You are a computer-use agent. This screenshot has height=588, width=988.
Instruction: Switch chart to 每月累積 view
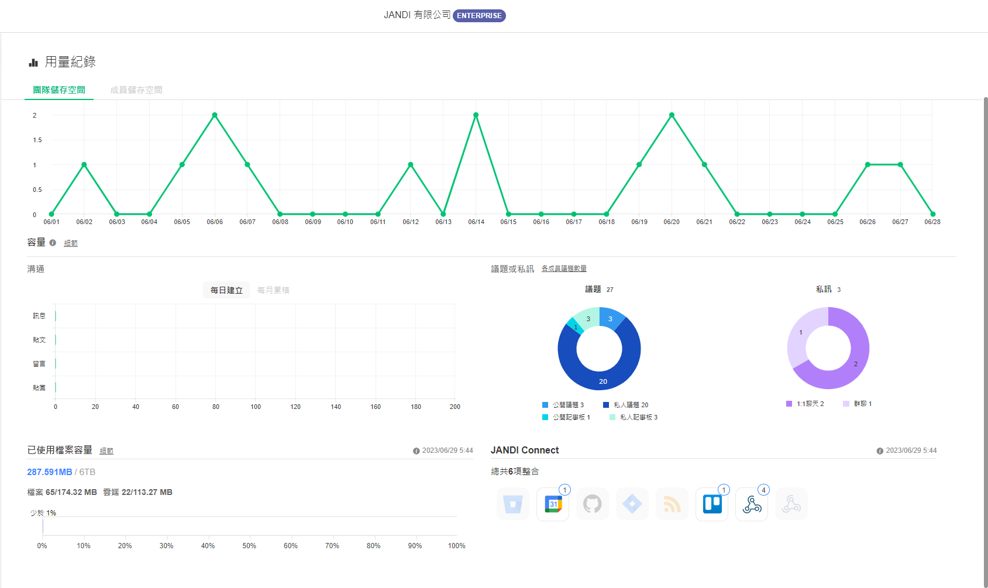(x=273, y=290)
